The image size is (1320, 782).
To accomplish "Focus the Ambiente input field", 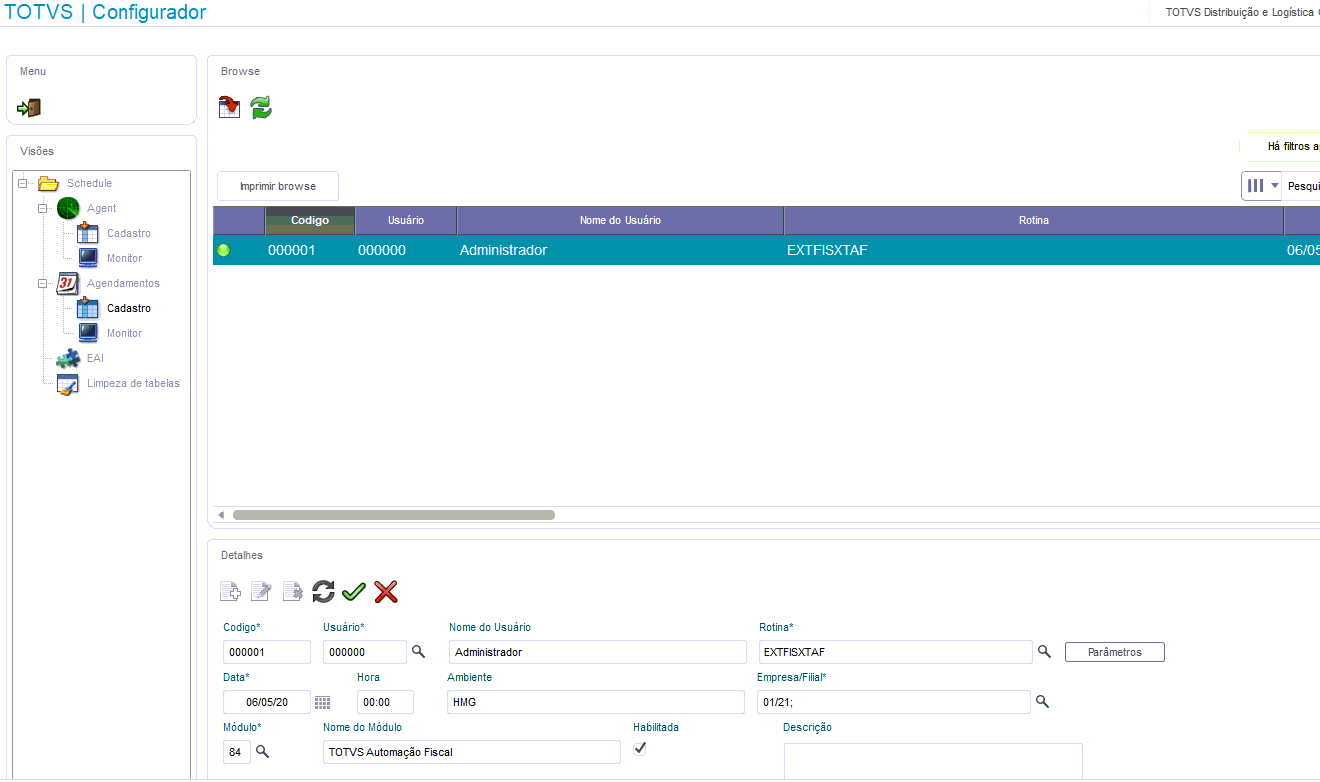I will pyautogui.click(x=596, y=702).
